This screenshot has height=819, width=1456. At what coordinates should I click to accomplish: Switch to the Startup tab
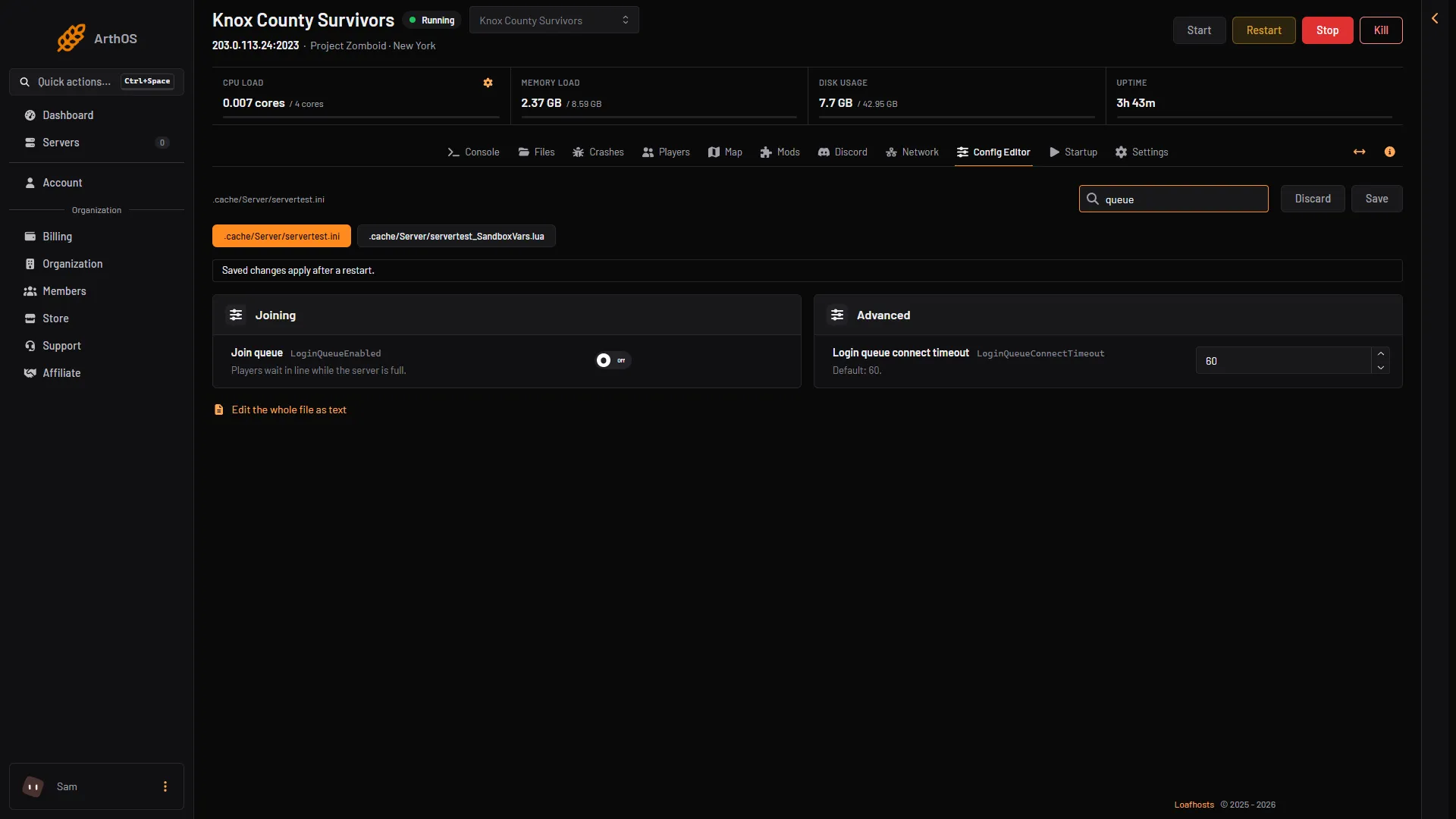pyautogui.click(x=1074, y=152)
